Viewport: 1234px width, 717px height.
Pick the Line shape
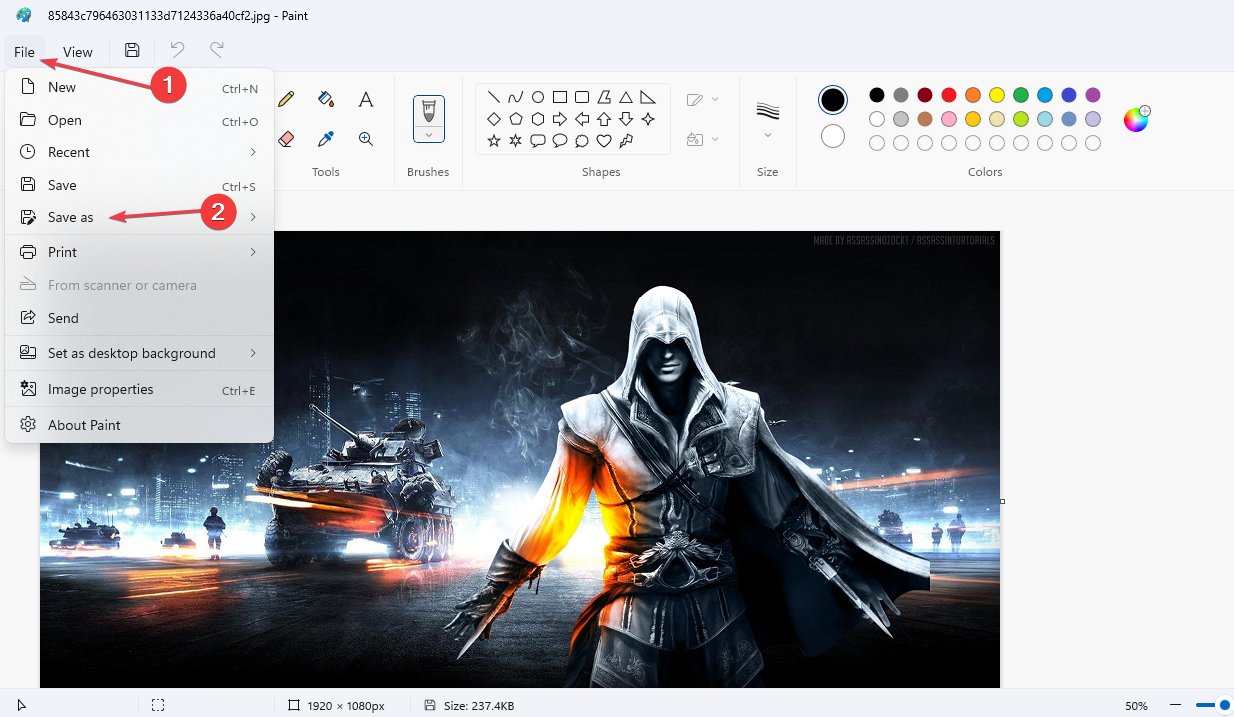494,97
